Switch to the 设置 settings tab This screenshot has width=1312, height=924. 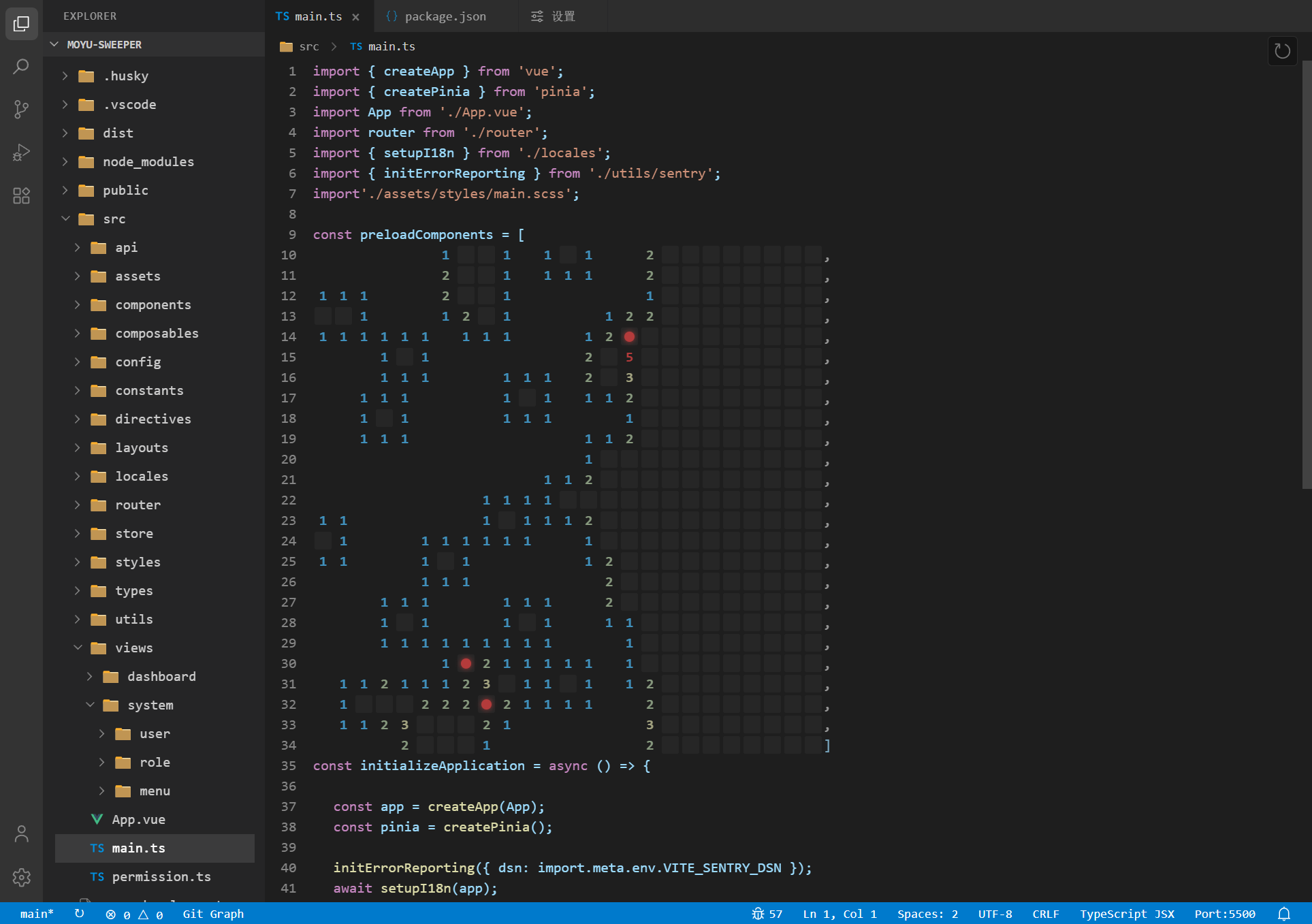click(562, 16)
